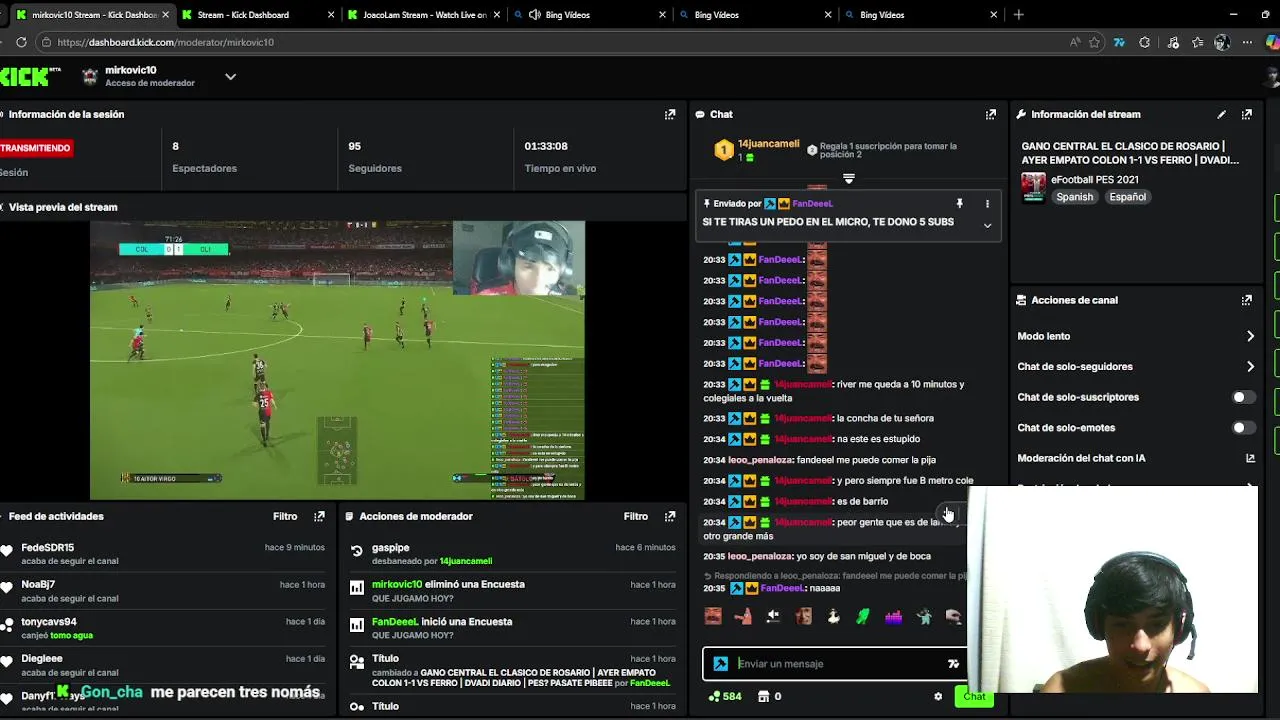Send the white duck emote
This screenshot has width=1280, height=720.
point(833,617)
